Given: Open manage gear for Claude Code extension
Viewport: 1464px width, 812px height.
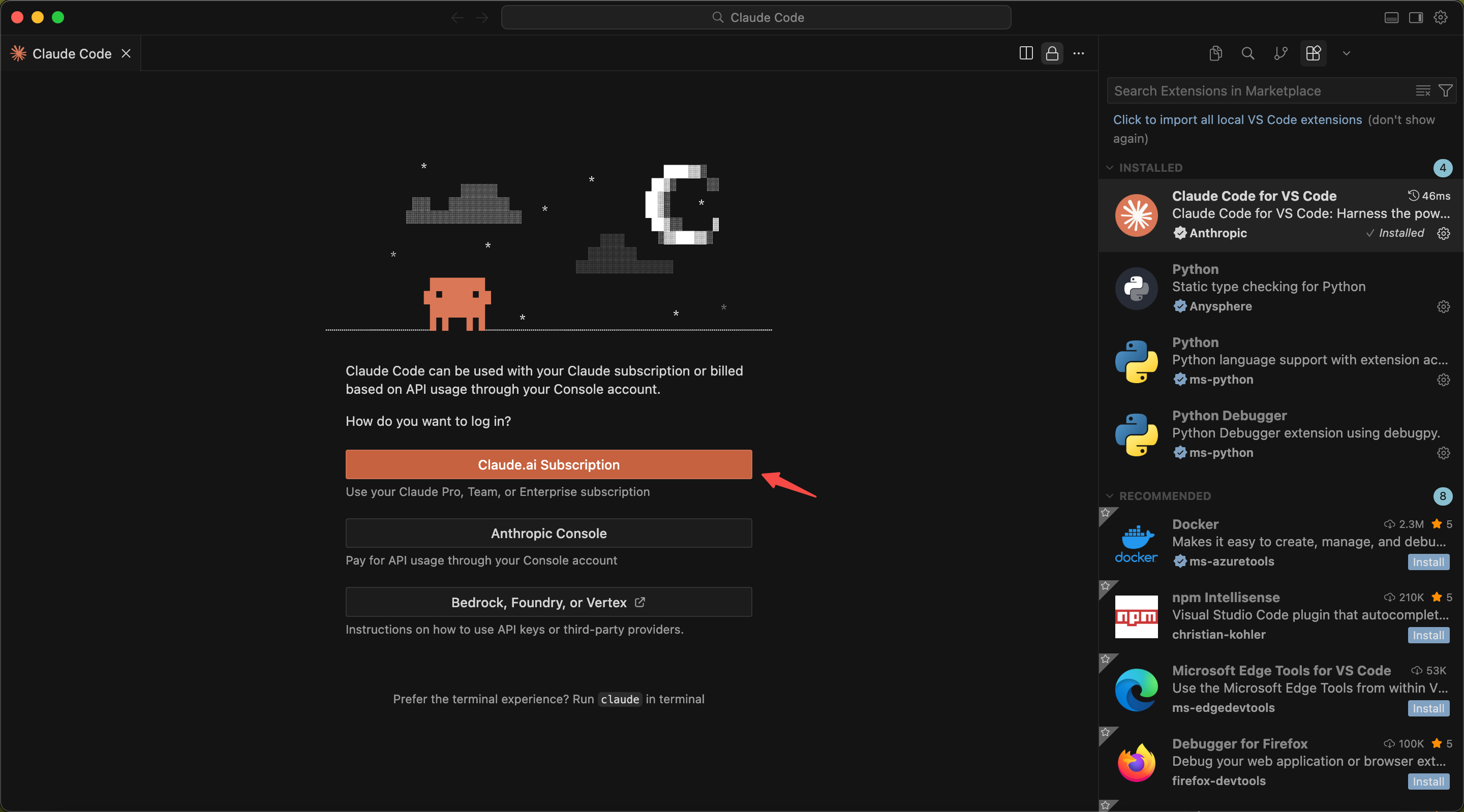Looking at the screenshot, I should point(1443,234).
